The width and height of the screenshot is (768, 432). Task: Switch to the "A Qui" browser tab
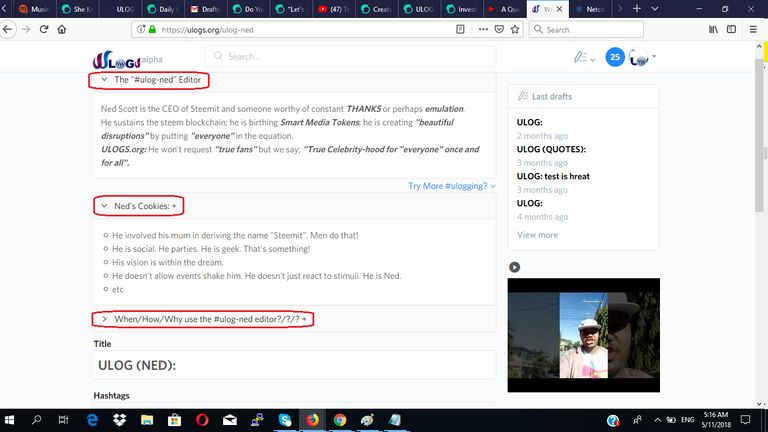coord(504,9)
